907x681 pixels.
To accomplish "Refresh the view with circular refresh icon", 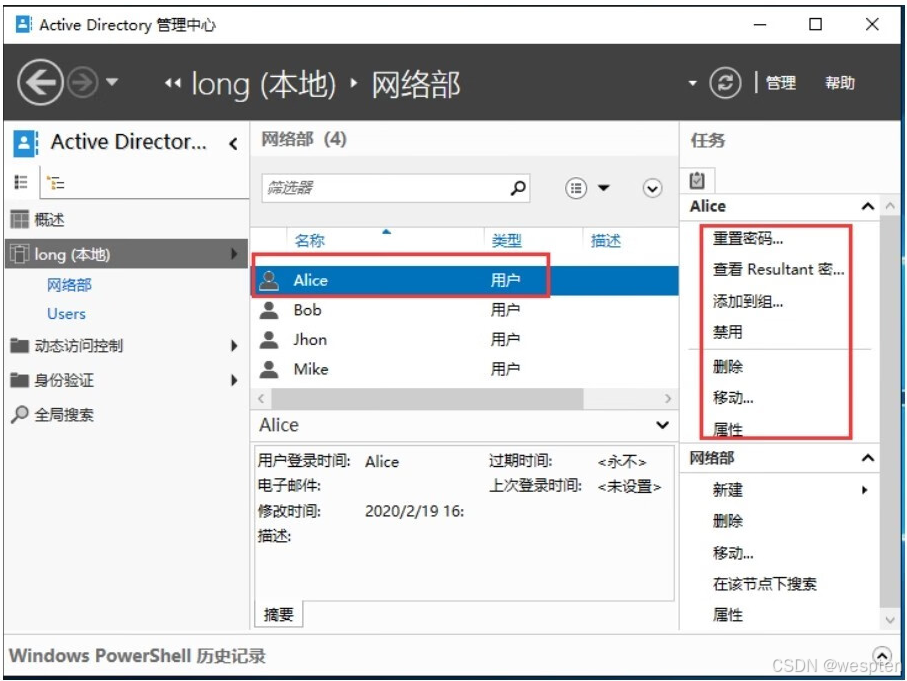I will 725,83.
